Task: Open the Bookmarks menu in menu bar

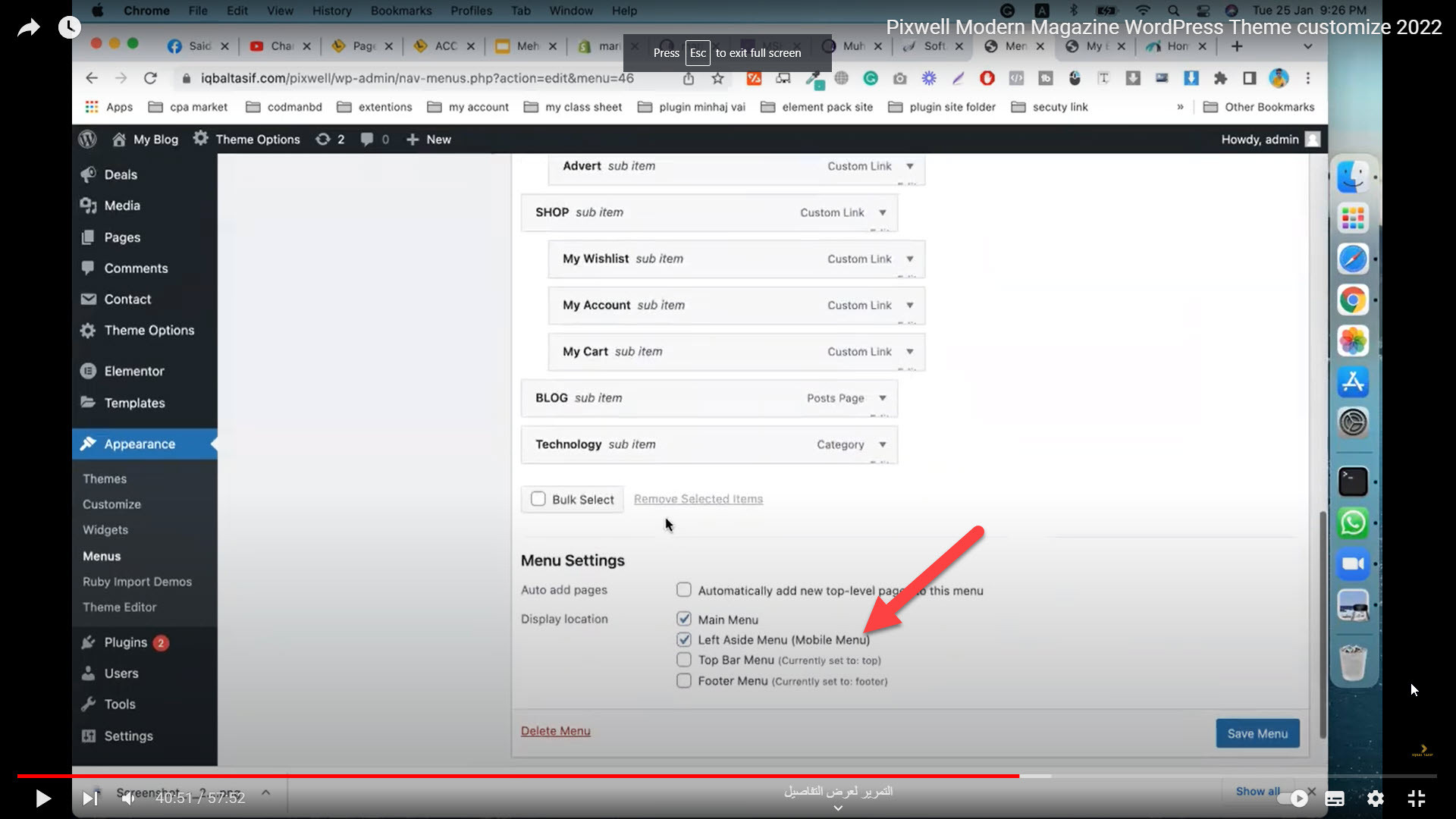Action: click(x=400, y=11)
